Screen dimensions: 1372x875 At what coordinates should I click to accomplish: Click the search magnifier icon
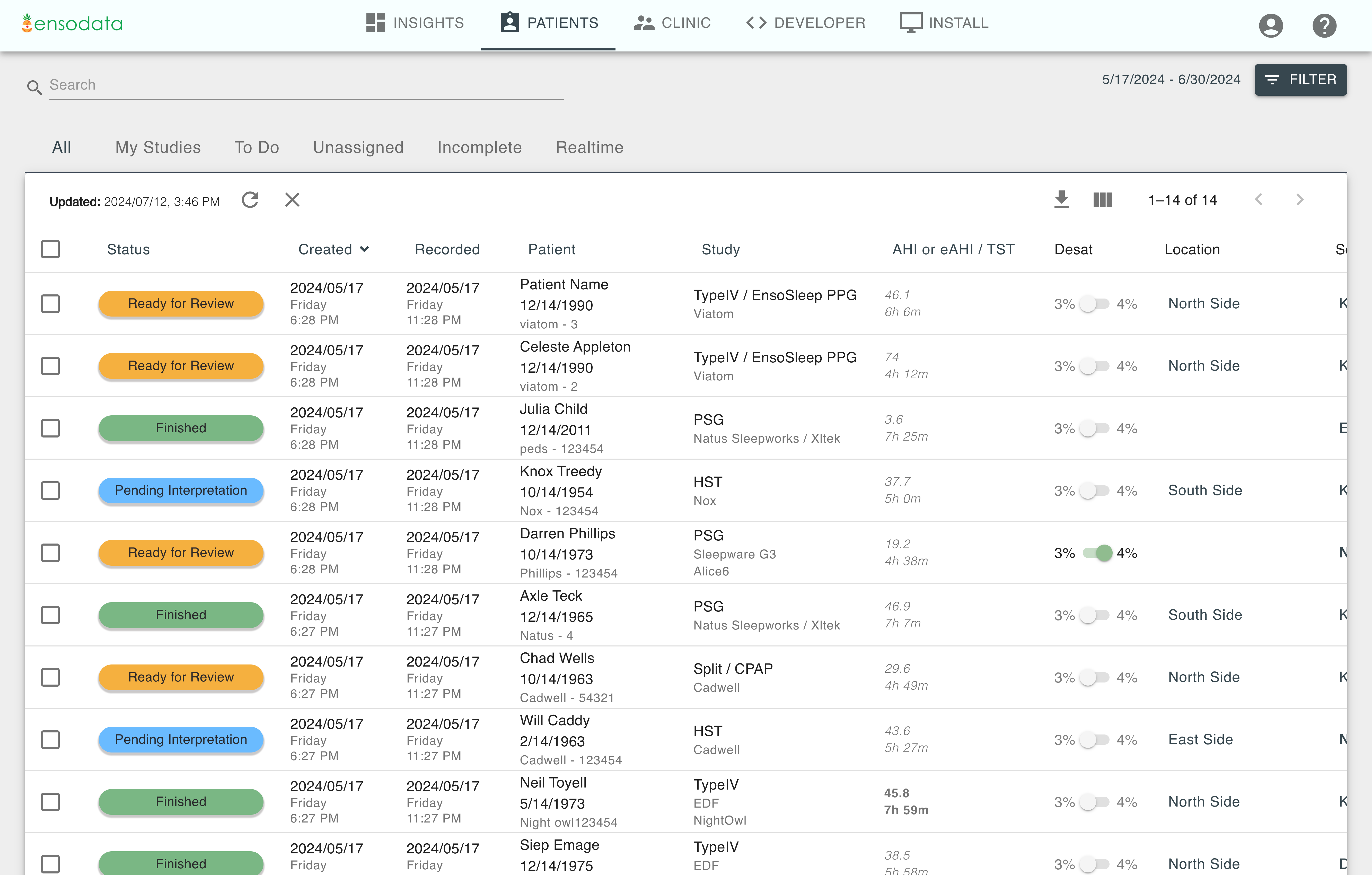tap(34, 87)
